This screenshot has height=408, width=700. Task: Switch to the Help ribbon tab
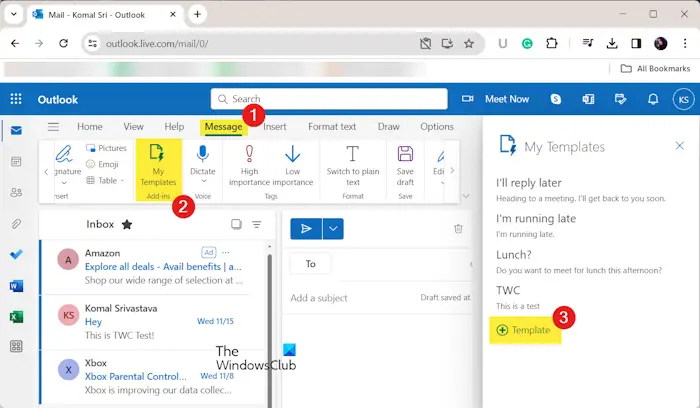tap(174, 127)
